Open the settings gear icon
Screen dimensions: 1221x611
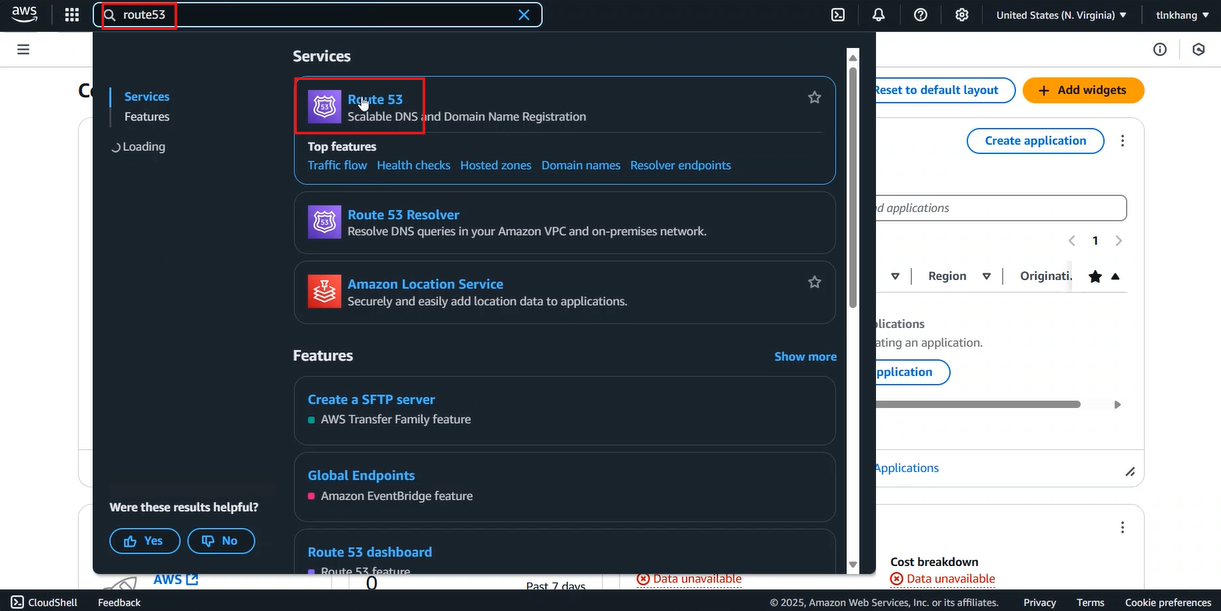click(962, 15)
